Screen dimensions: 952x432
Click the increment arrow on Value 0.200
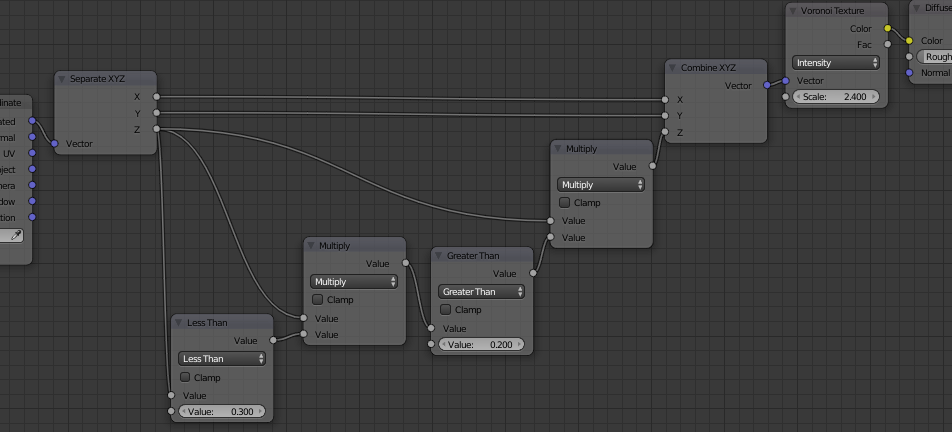(x=519, y=345)
